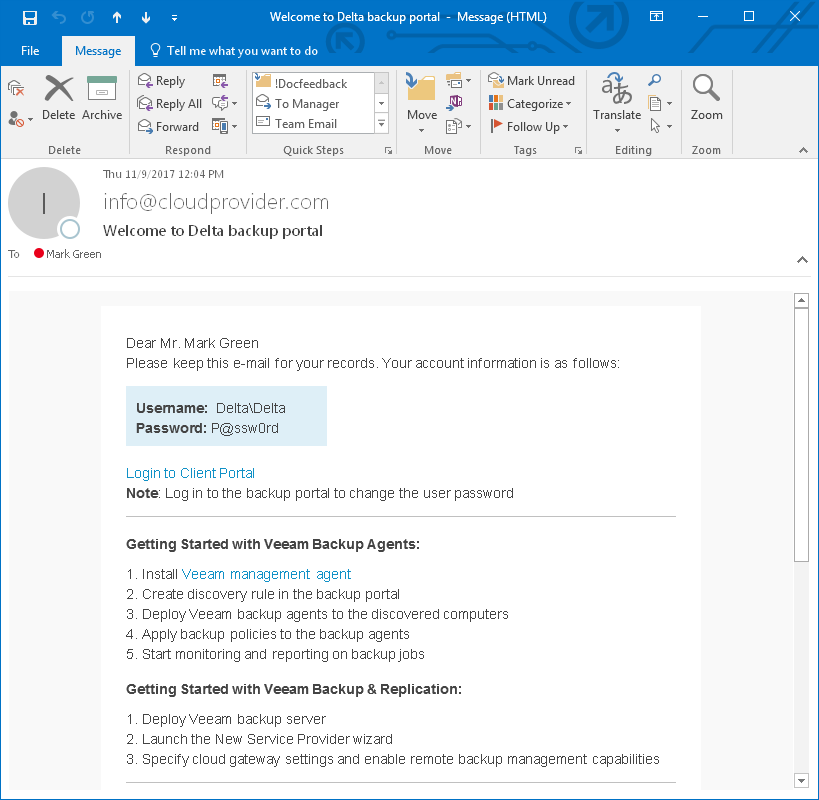Select To Manager quick step

coord(313,103)
